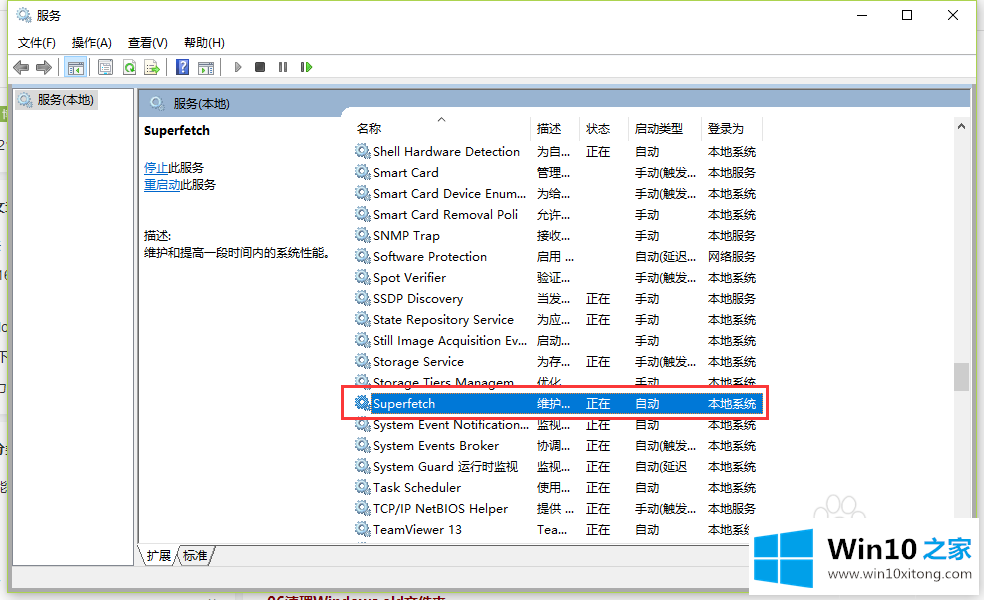Click gear icon next to Spot Verifier
Screen dimensions: 984x600
pyautogui.click(x=362, y=277)
